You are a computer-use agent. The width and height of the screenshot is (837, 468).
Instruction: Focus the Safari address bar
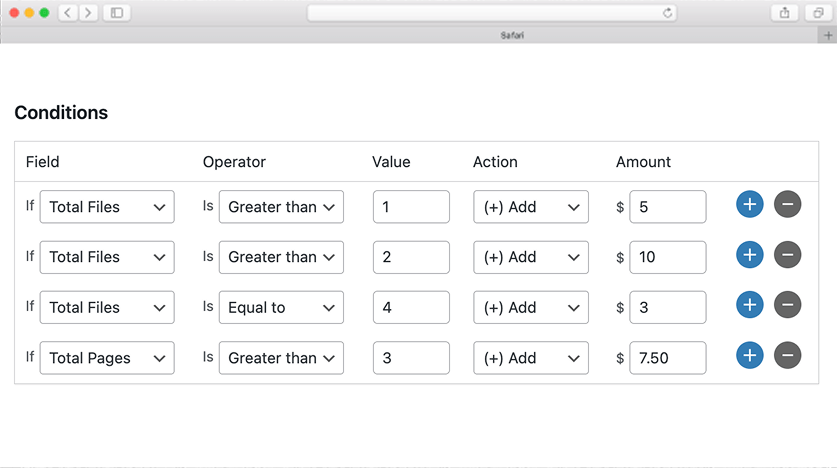(492, 13)
